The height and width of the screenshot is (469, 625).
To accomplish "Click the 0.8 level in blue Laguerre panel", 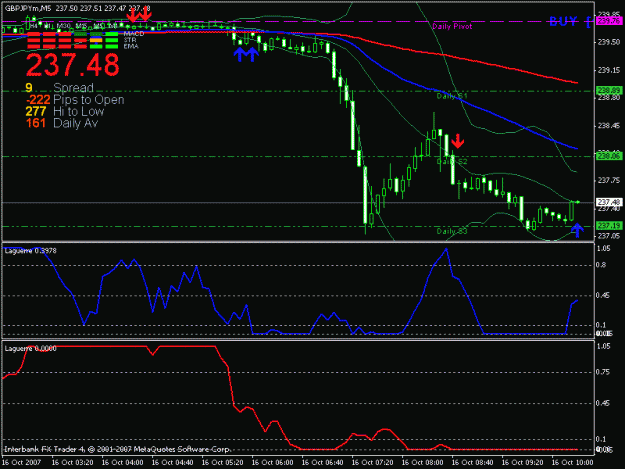I will tap(601, 265).
